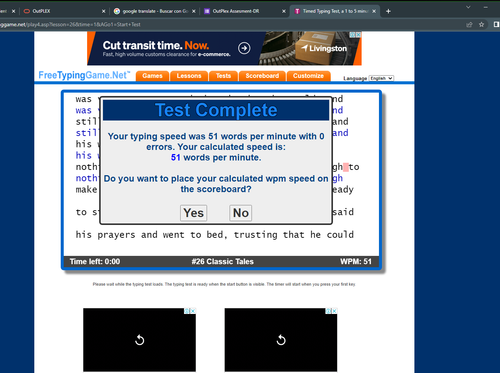Click the share page icon
Image resolution: width=500 pixels, height=373 pixels.
coord(469,24)
